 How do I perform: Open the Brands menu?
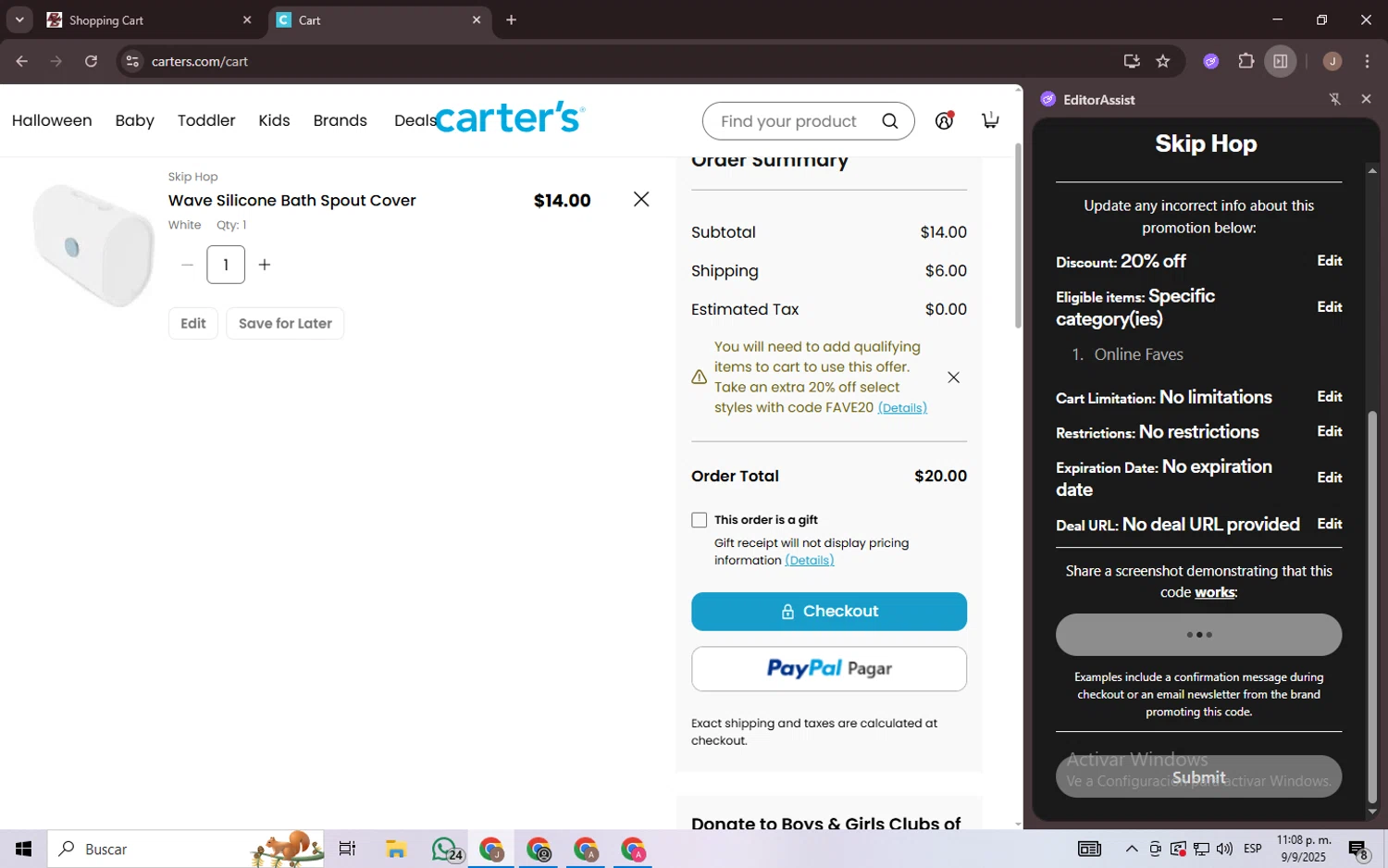click(340, 120)
